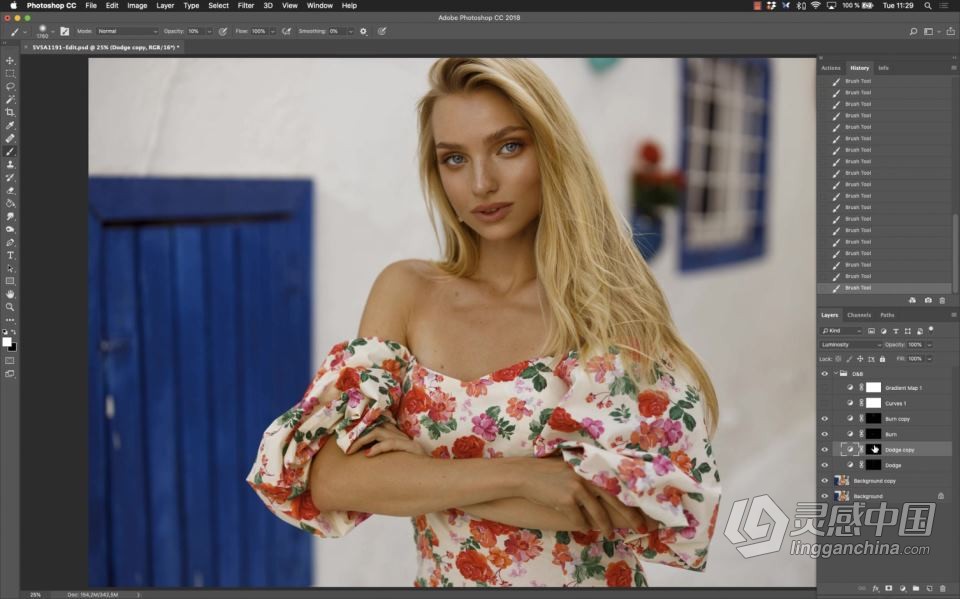Screen dimensions: 960x599
Task: Hide the Dodge copy layer
Action: coord(825,450)
